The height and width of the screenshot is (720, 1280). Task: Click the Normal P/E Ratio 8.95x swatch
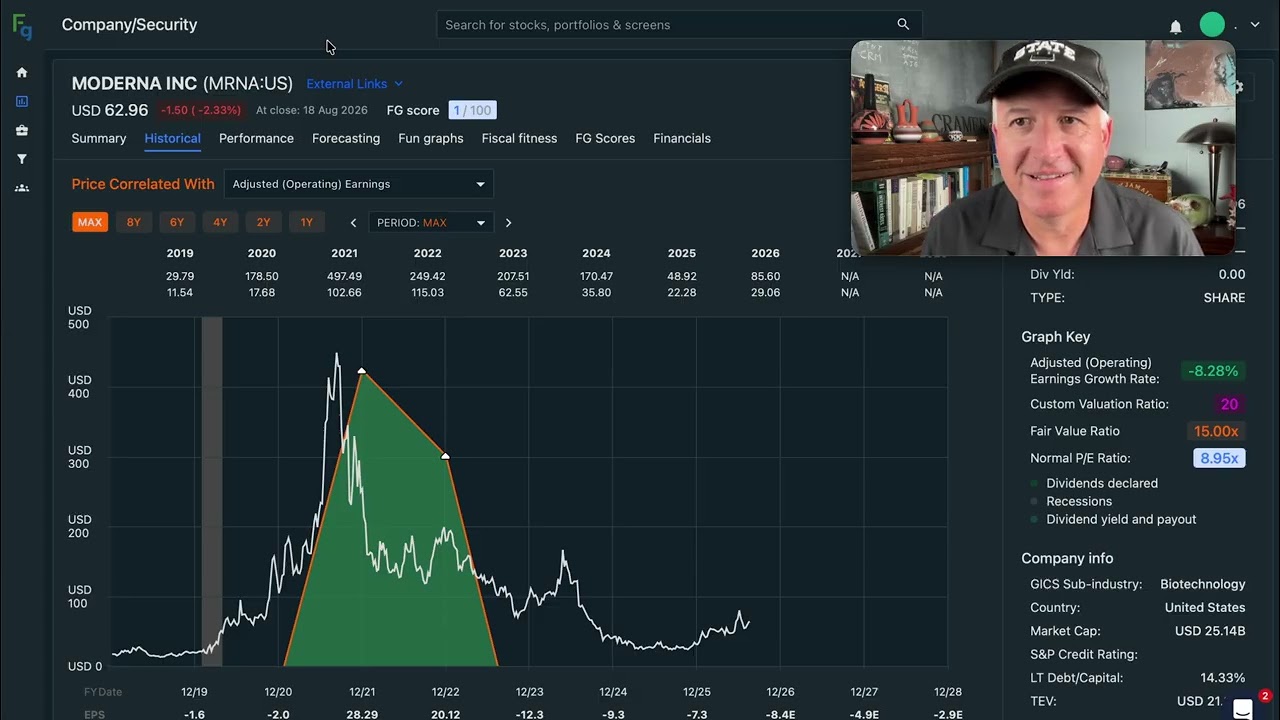(x=1219, y=458)
